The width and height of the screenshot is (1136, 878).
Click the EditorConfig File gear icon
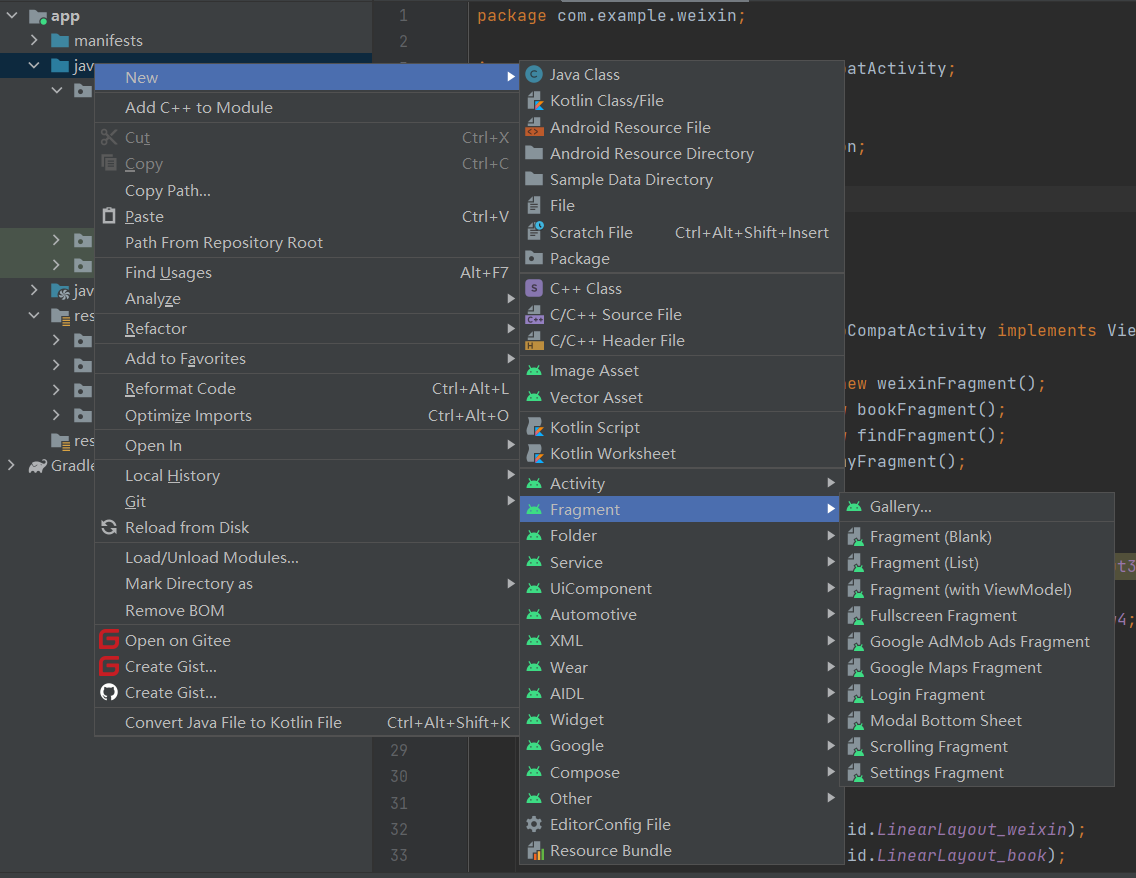coord(534,824)
